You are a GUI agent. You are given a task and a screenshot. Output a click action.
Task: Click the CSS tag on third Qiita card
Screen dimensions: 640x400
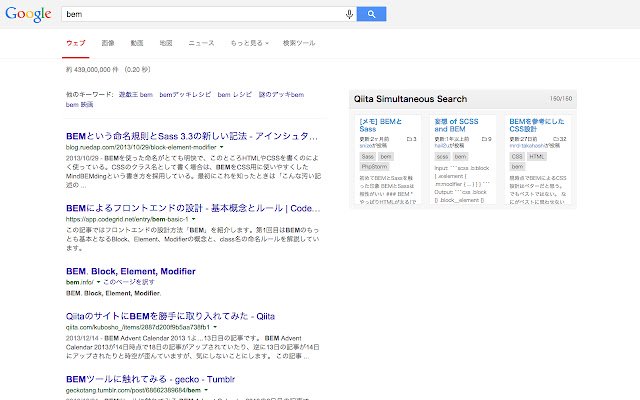(x=517, y=157)
